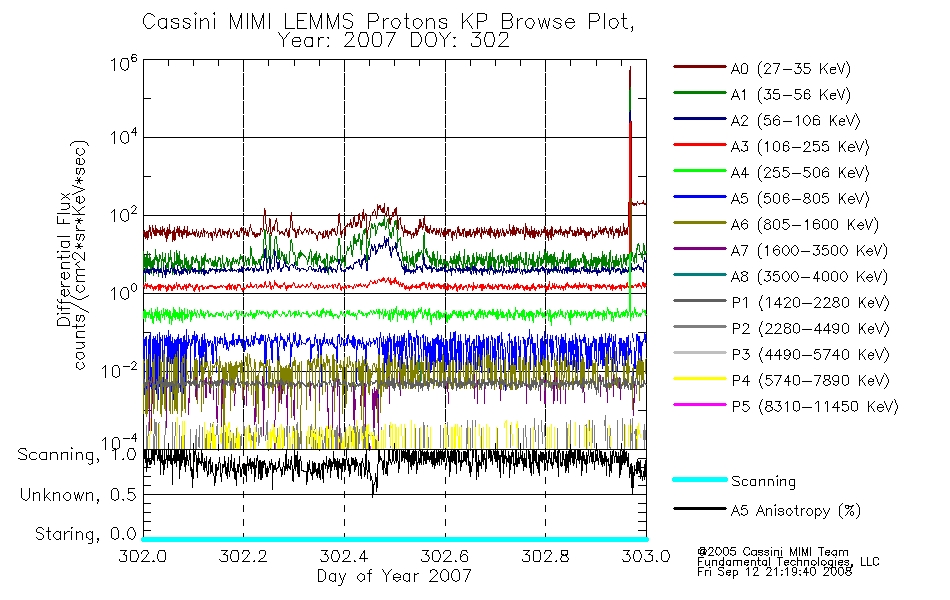This screenshot has width=950, height=600.
Task: Click the 302.4 x-axis tick label
Action: click(x=344, y=556)
